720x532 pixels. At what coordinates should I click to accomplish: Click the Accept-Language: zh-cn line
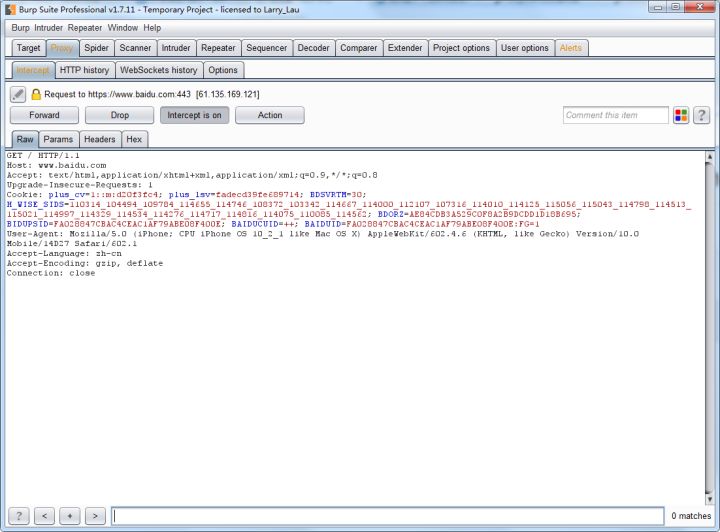pyautogui.click(x=64, y=253)
